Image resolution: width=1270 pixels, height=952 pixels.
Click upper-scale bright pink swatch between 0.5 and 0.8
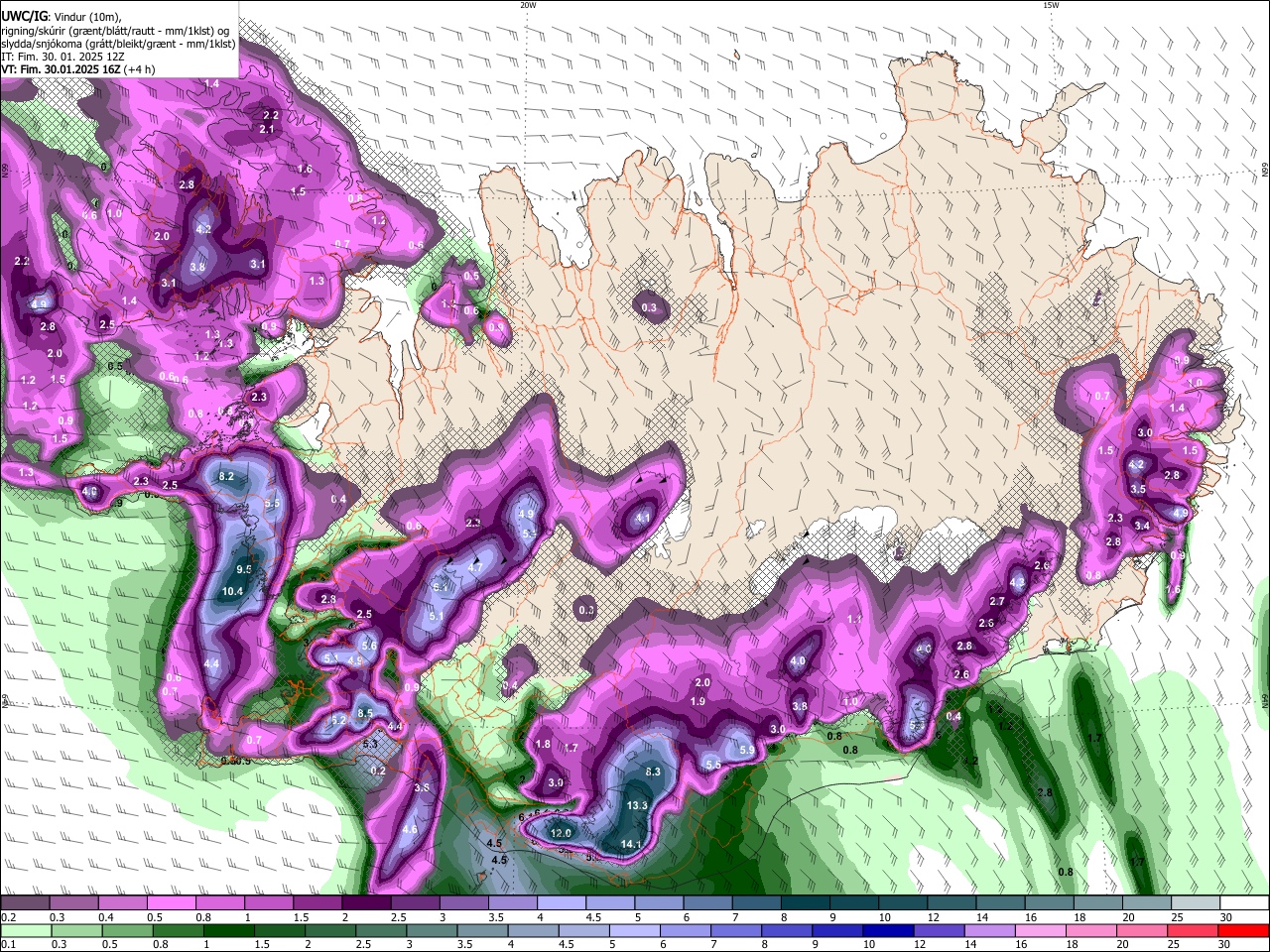click(x=171, y=903)
